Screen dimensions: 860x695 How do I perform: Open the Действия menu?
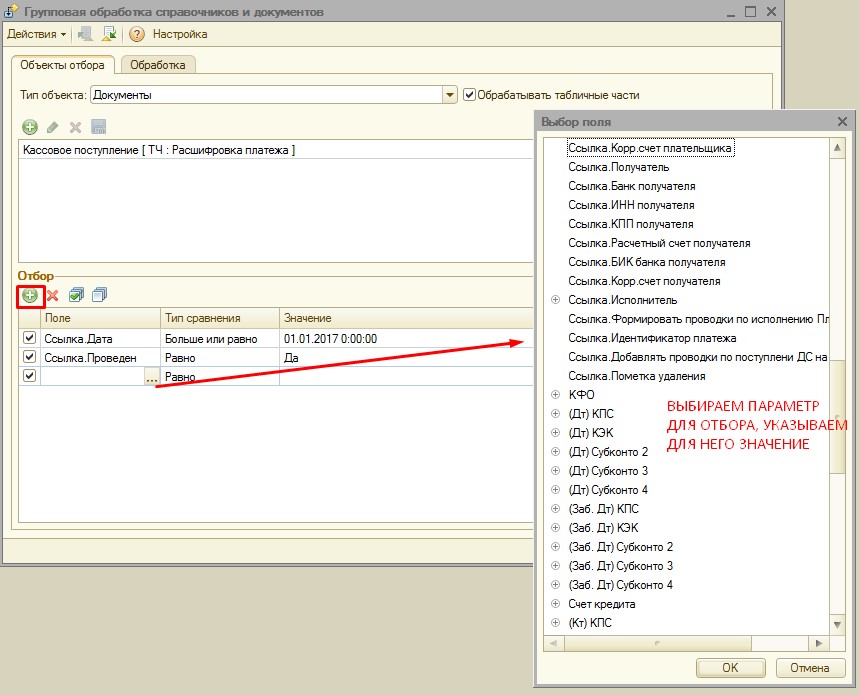(x=36, y=34)
